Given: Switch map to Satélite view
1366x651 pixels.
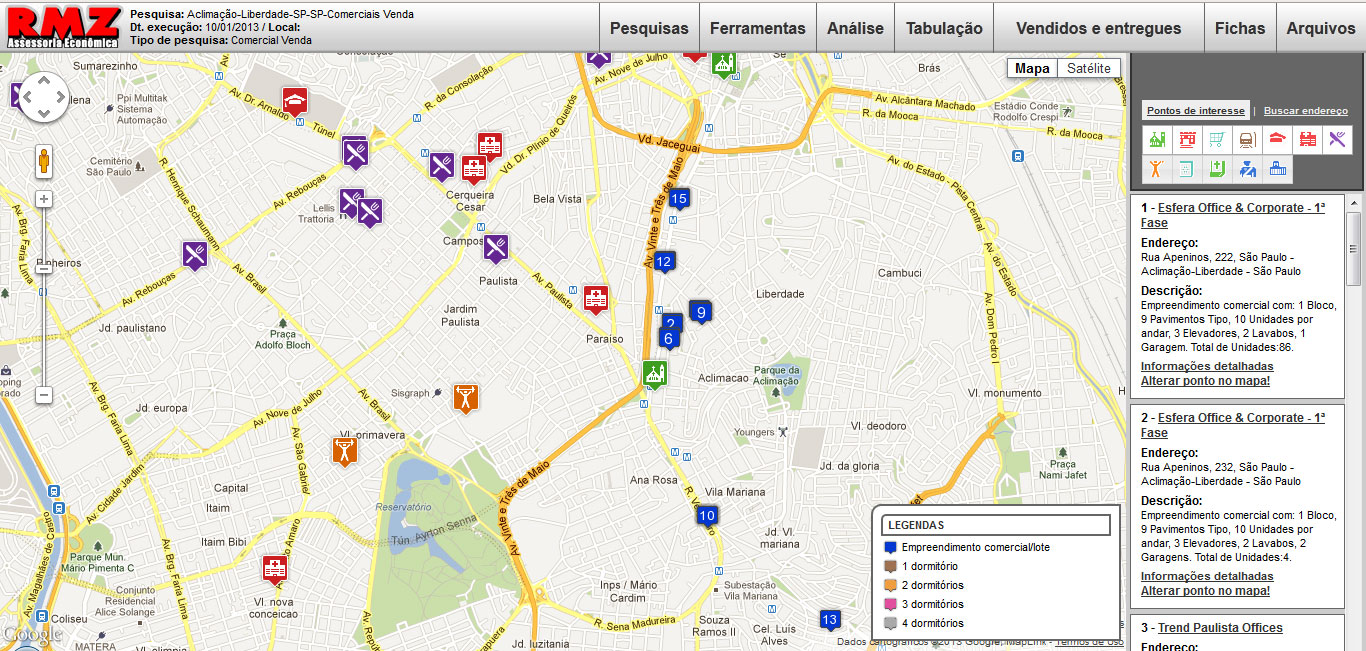Looking at the screenshot, I should (1088, 68).
